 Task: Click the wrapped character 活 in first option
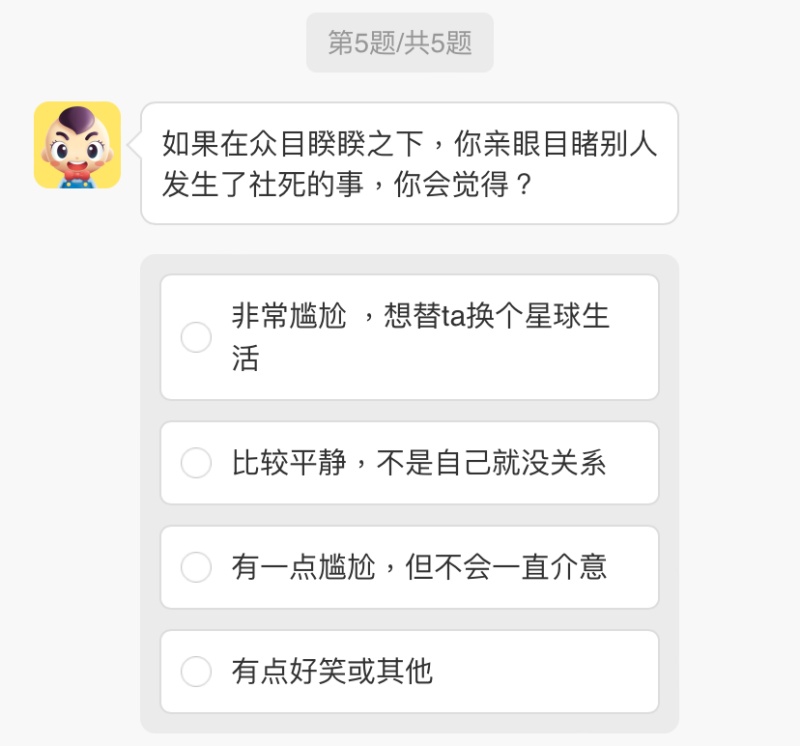(246, 358)
